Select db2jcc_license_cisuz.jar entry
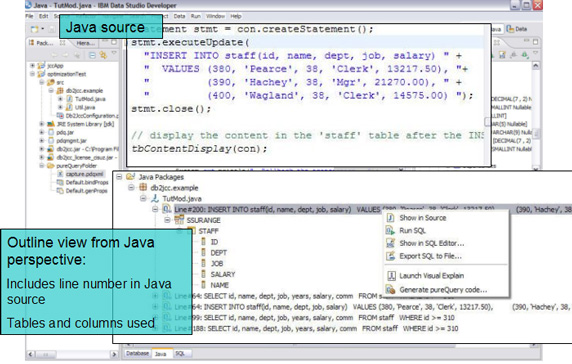Image resolution: width=572 pixels, height=364 pixels. [x=87, y=158]
